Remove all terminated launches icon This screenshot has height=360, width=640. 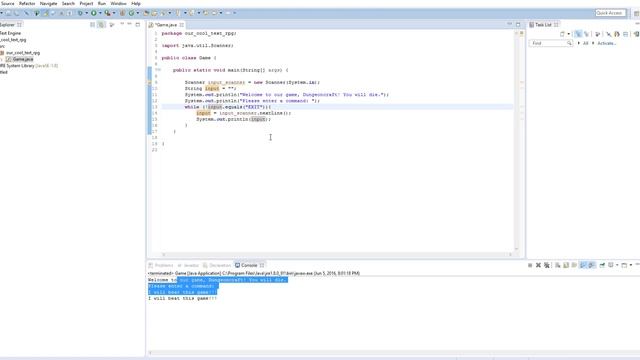pos(547,265)
